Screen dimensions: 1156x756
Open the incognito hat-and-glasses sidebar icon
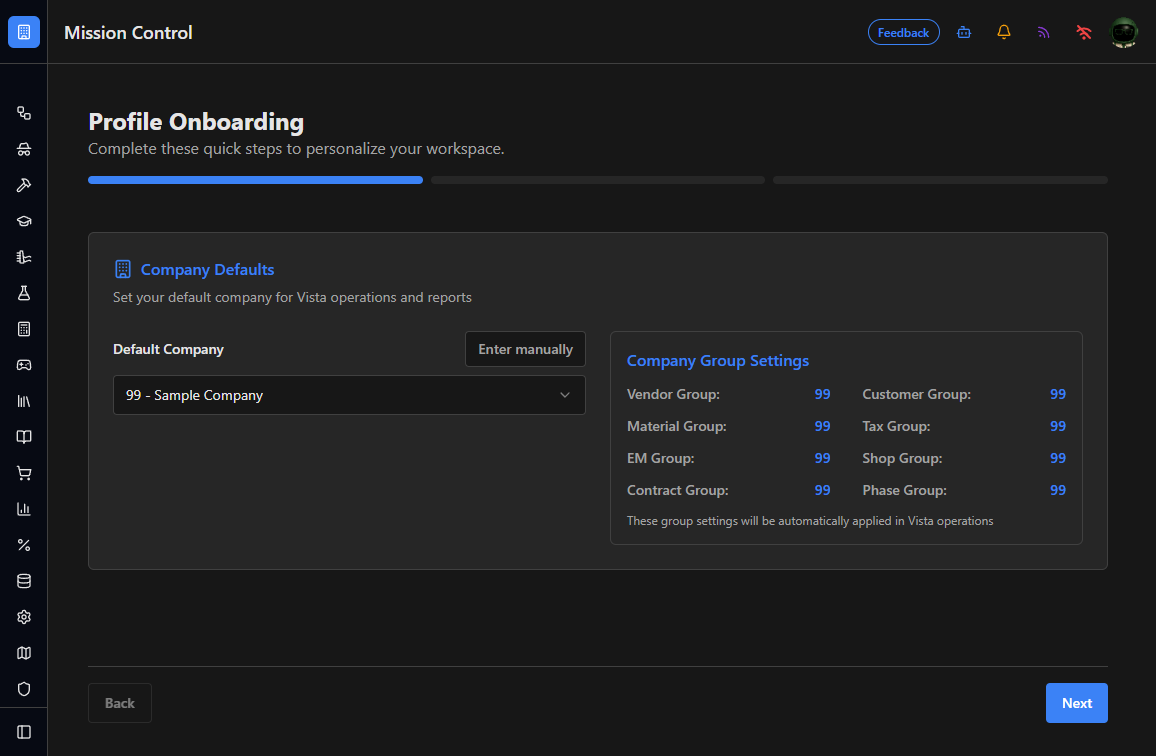point(24,149)
